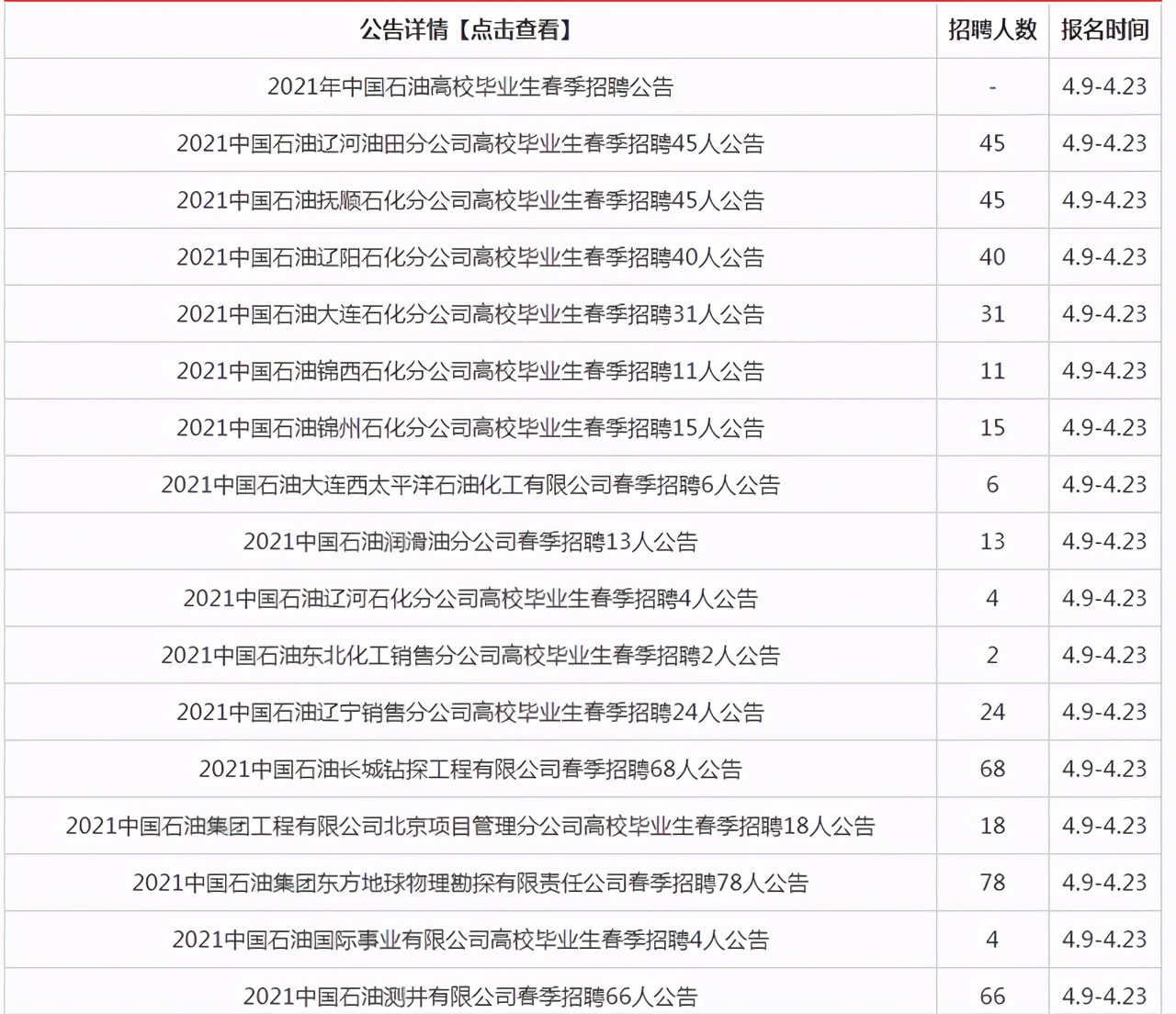Open the 抚顺石化分公司 45人 recruitment notice
Screen dimensions: 1176x1014
coord(470,200)
